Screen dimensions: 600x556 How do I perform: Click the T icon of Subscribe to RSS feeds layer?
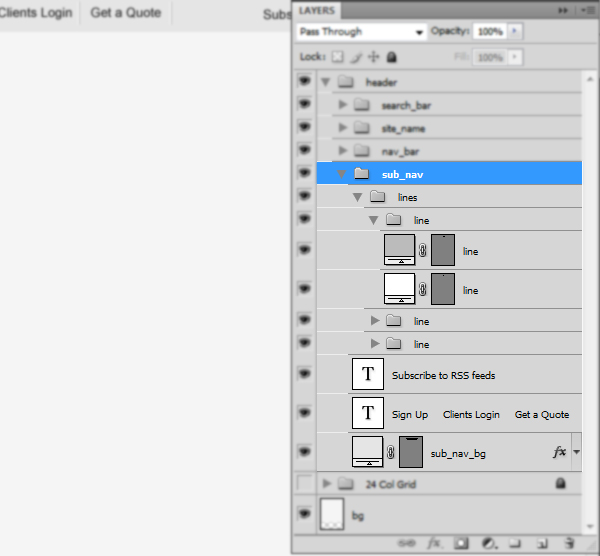click(x=368, y=374)
